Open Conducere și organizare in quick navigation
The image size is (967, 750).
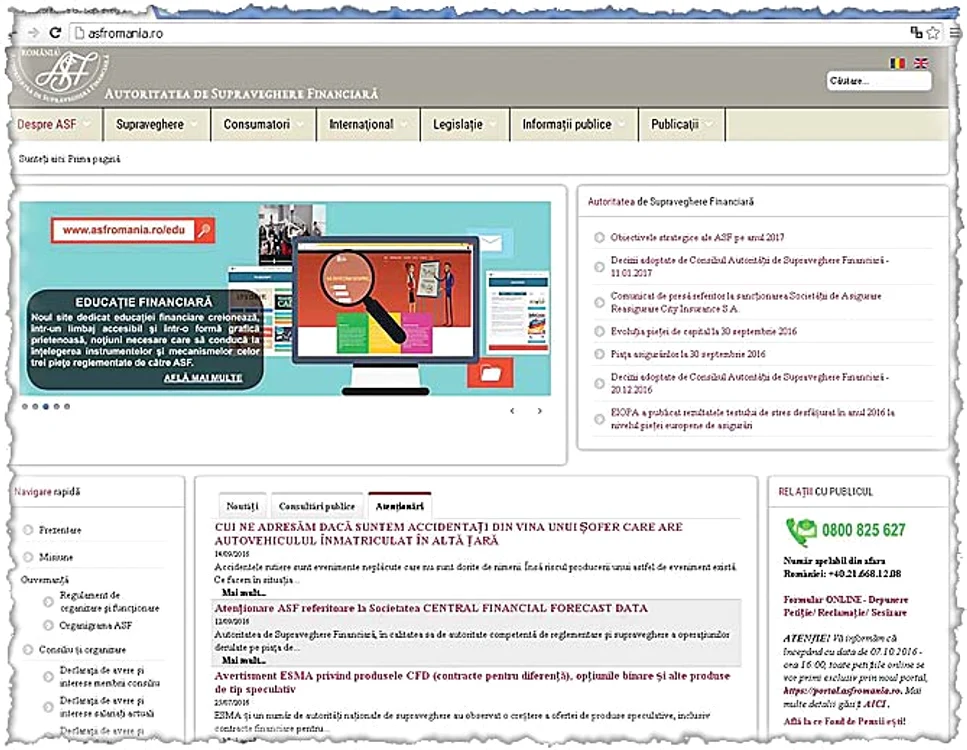[82, 649]
